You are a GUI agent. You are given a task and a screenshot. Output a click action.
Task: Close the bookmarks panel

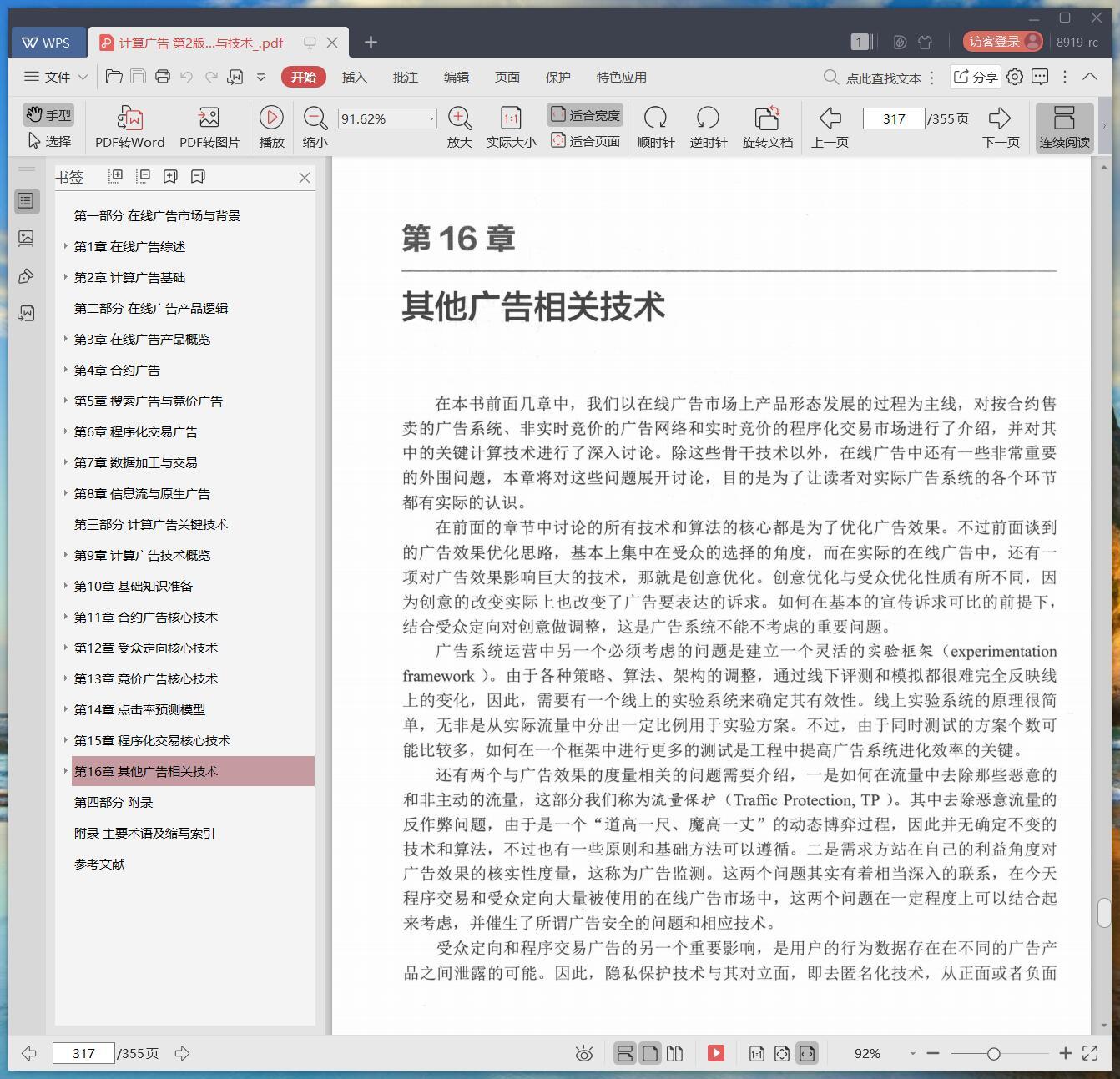click(305, 177)
